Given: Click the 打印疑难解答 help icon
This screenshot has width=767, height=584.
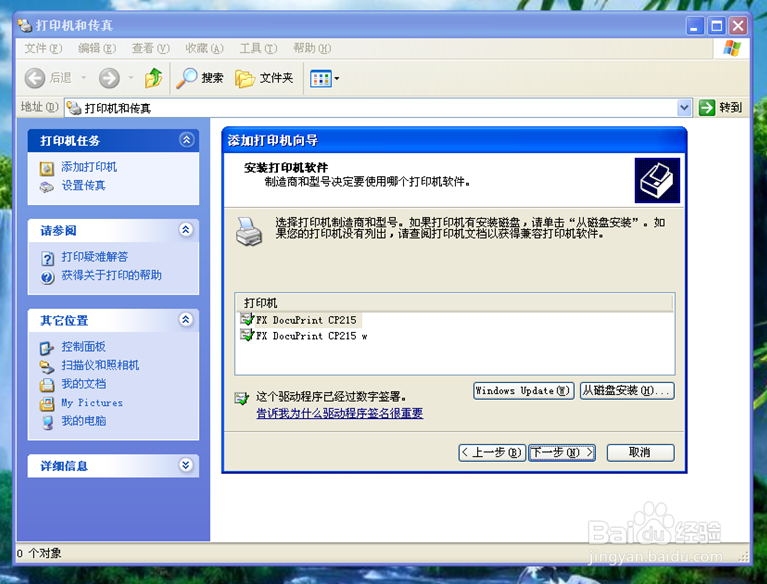Looking at the screenshot, I should click(x=47, y=258).
